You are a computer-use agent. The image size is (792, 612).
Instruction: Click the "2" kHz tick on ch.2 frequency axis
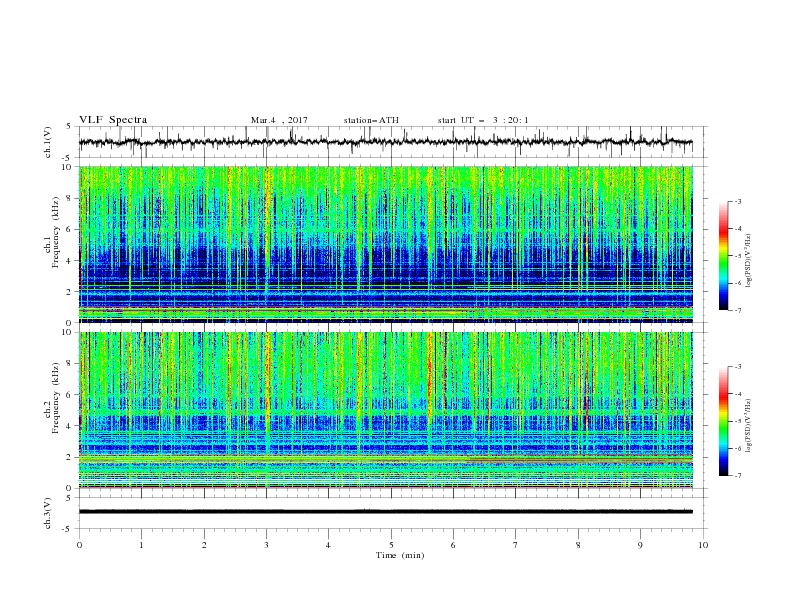click(x=70, y=457)
